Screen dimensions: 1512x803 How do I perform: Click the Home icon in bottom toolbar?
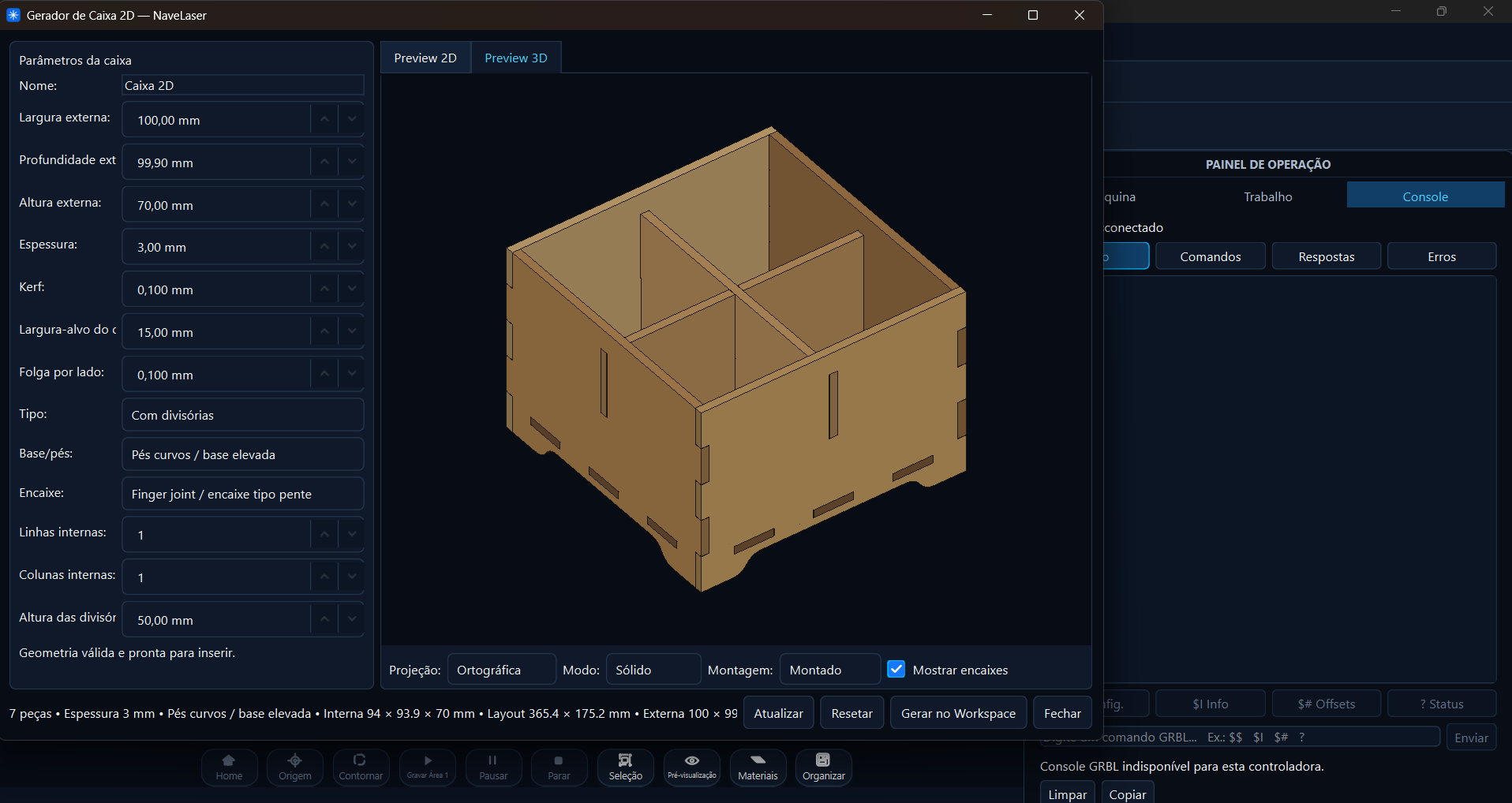tap(229, 767)
